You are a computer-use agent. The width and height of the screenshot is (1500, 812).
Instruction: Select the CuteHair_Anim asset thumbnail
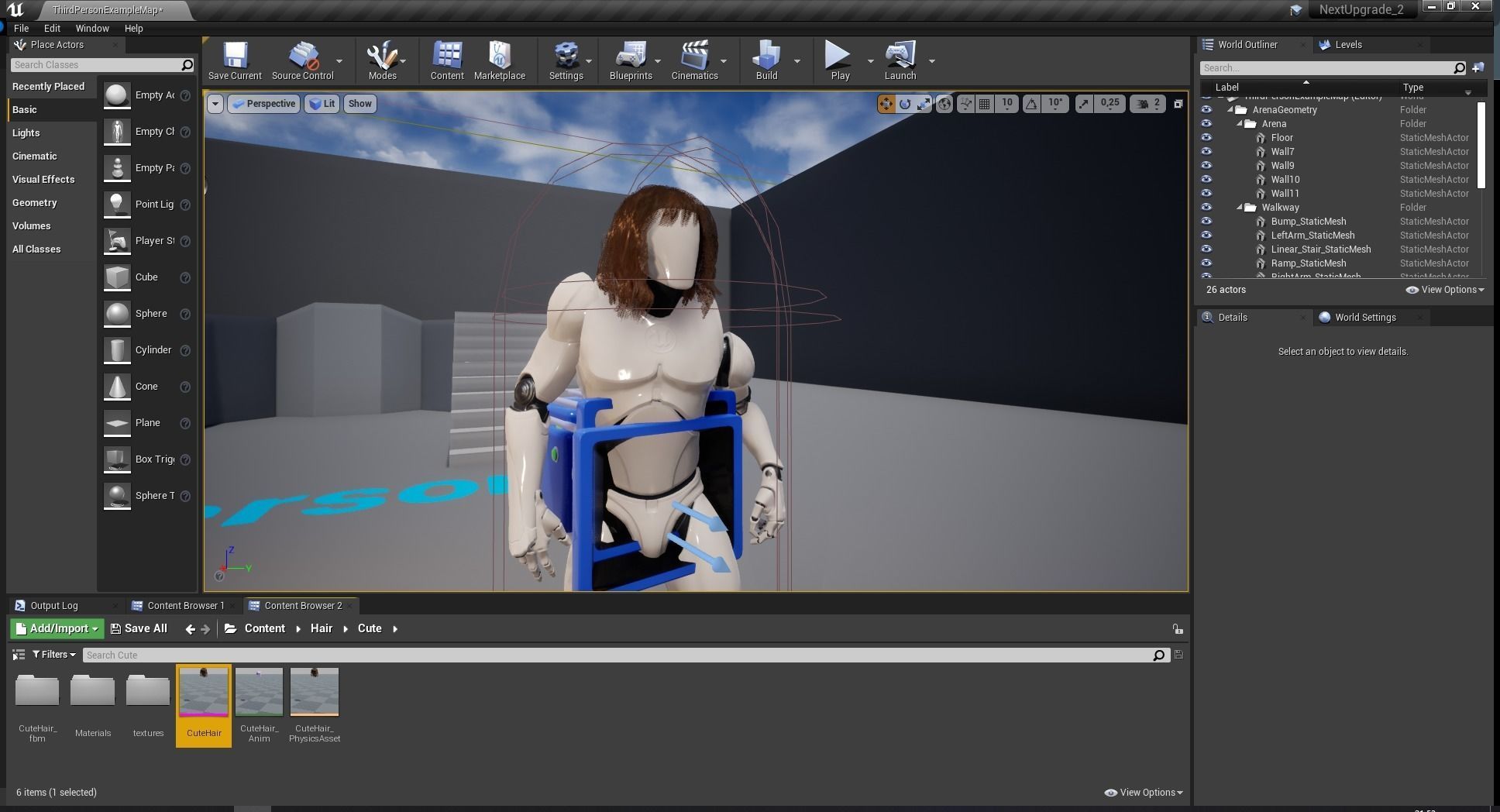tap(259, 692)
